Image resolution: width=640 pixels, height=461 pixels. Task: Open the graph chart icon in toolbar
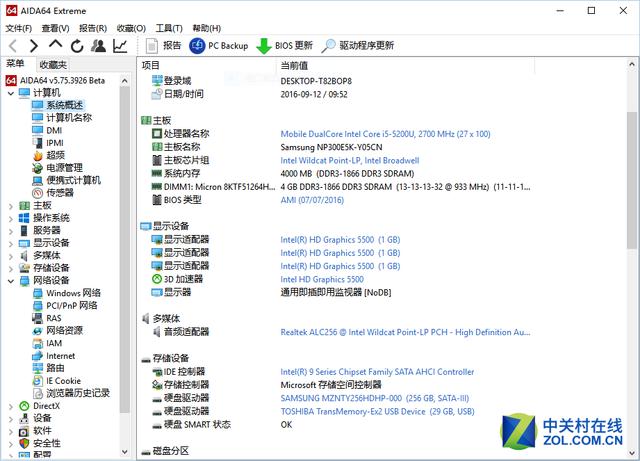[120, 46]
